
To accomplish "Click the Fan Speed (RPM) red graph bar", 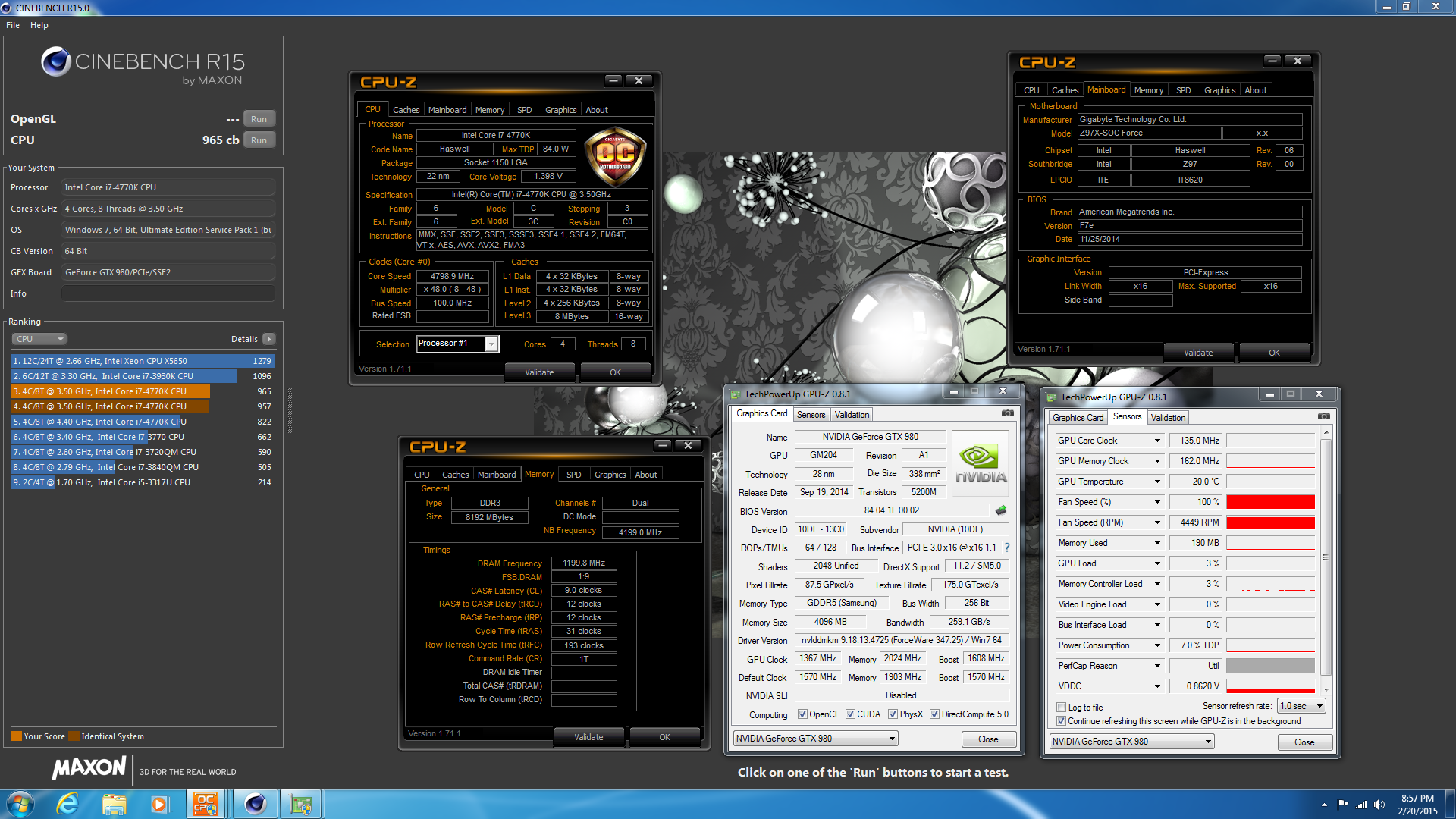I will [1270, 522].
